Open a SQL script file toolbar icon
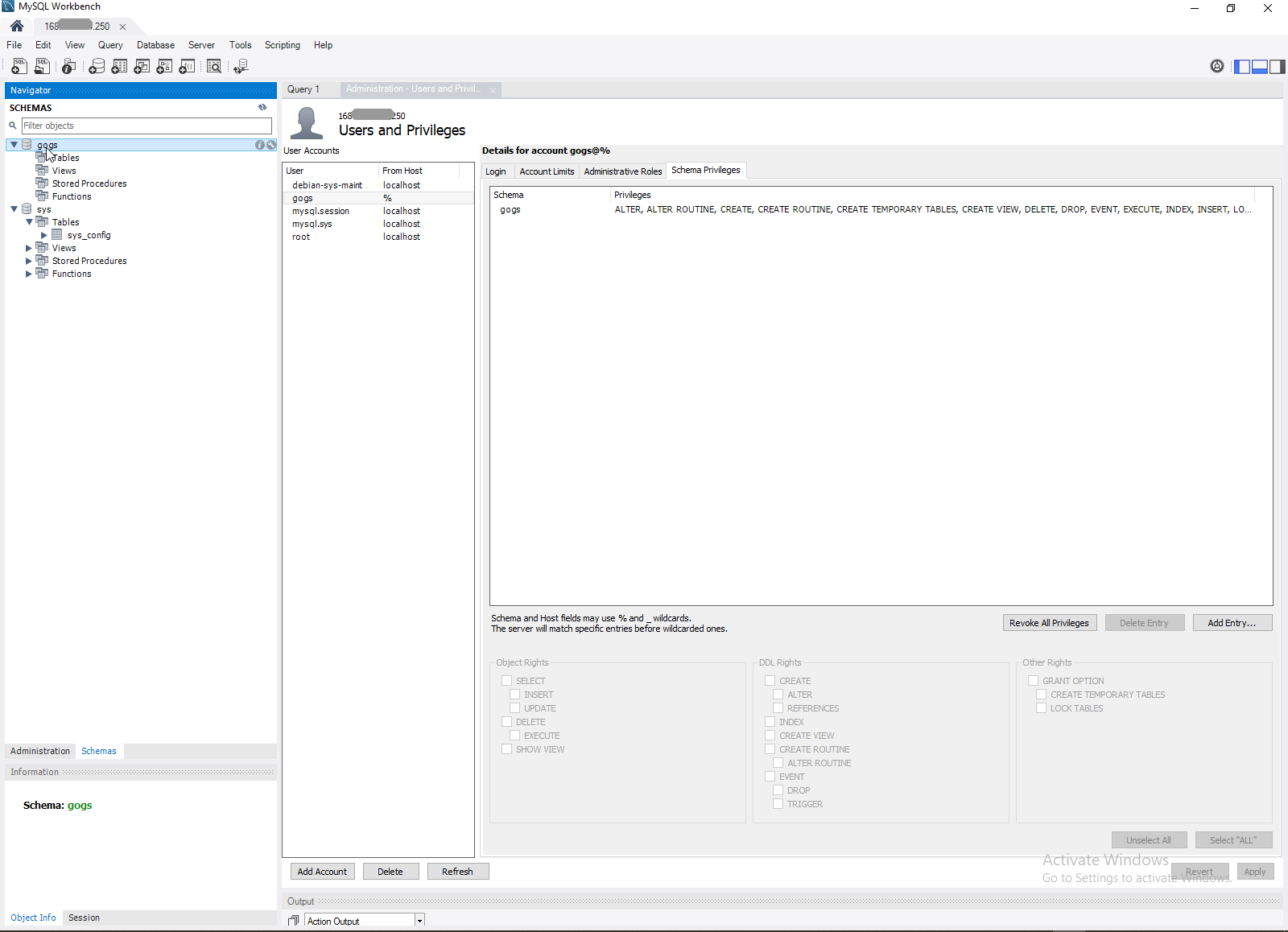This screenshot has width=1288, height=932. click(42, 67)
